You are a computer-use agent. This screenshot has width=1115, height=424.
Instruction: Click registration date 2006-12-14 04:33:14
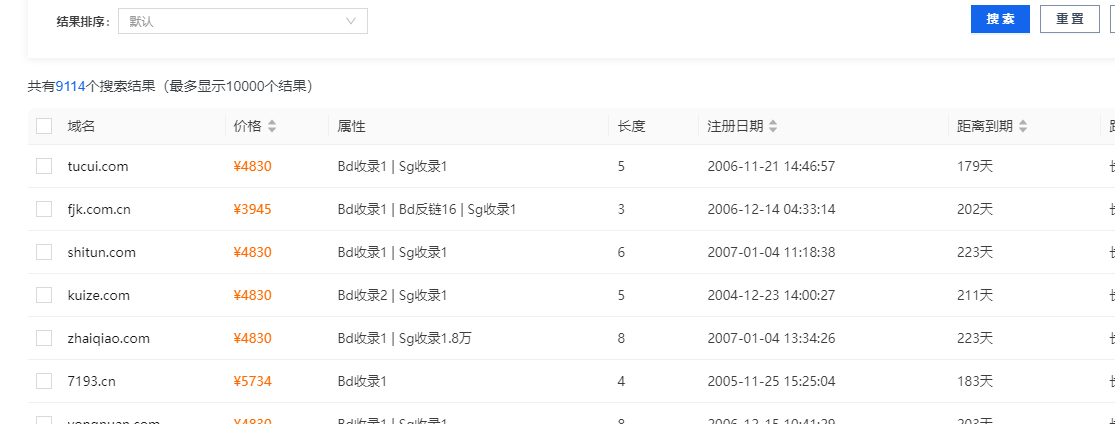click(772, 209)
